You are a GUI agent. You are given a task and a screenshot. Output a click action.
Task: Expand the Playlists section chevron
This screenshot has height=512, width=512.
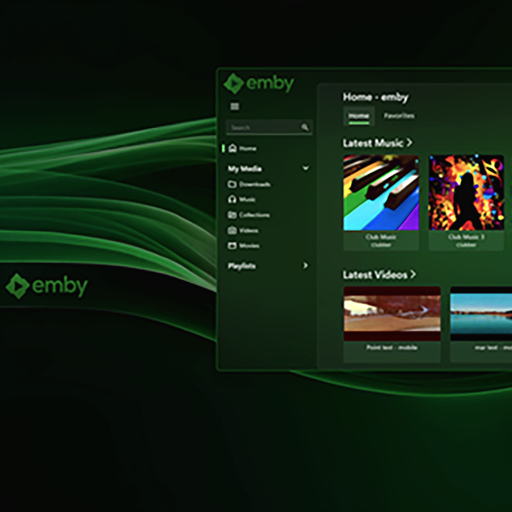tap(305, 265)
